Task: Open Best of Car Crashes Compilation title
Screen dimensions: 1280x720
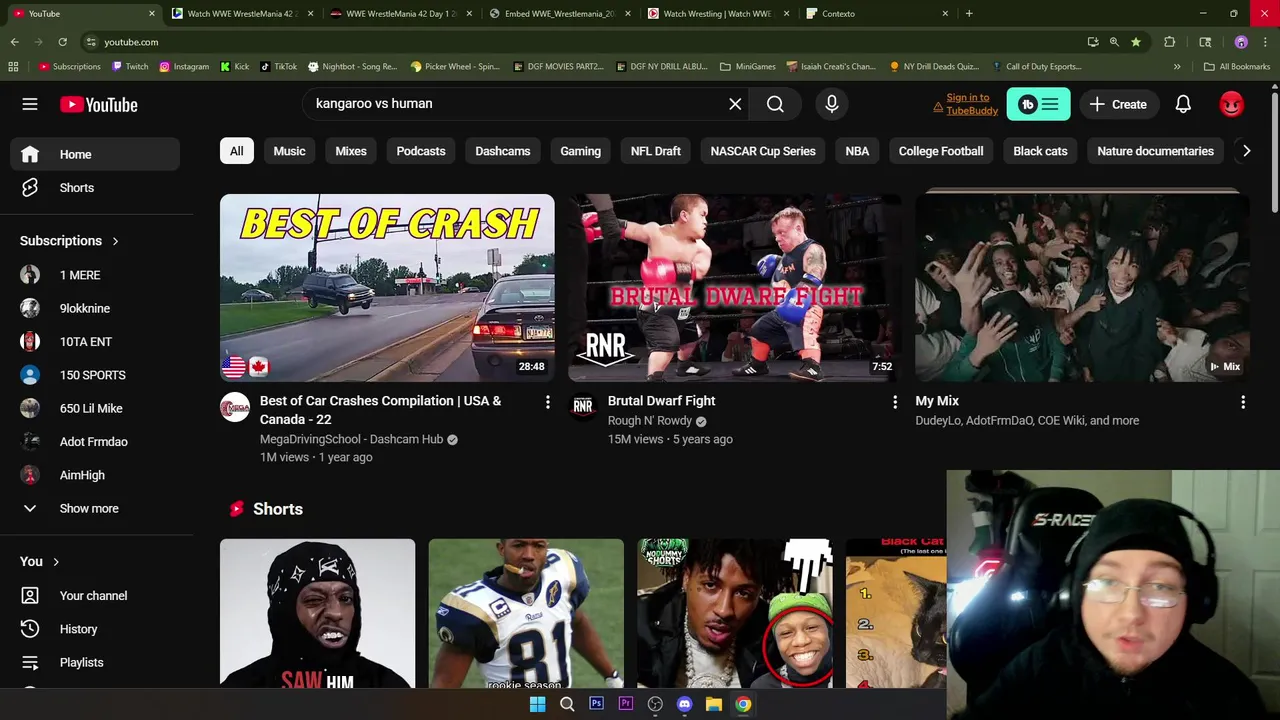Action: [380, 410]
